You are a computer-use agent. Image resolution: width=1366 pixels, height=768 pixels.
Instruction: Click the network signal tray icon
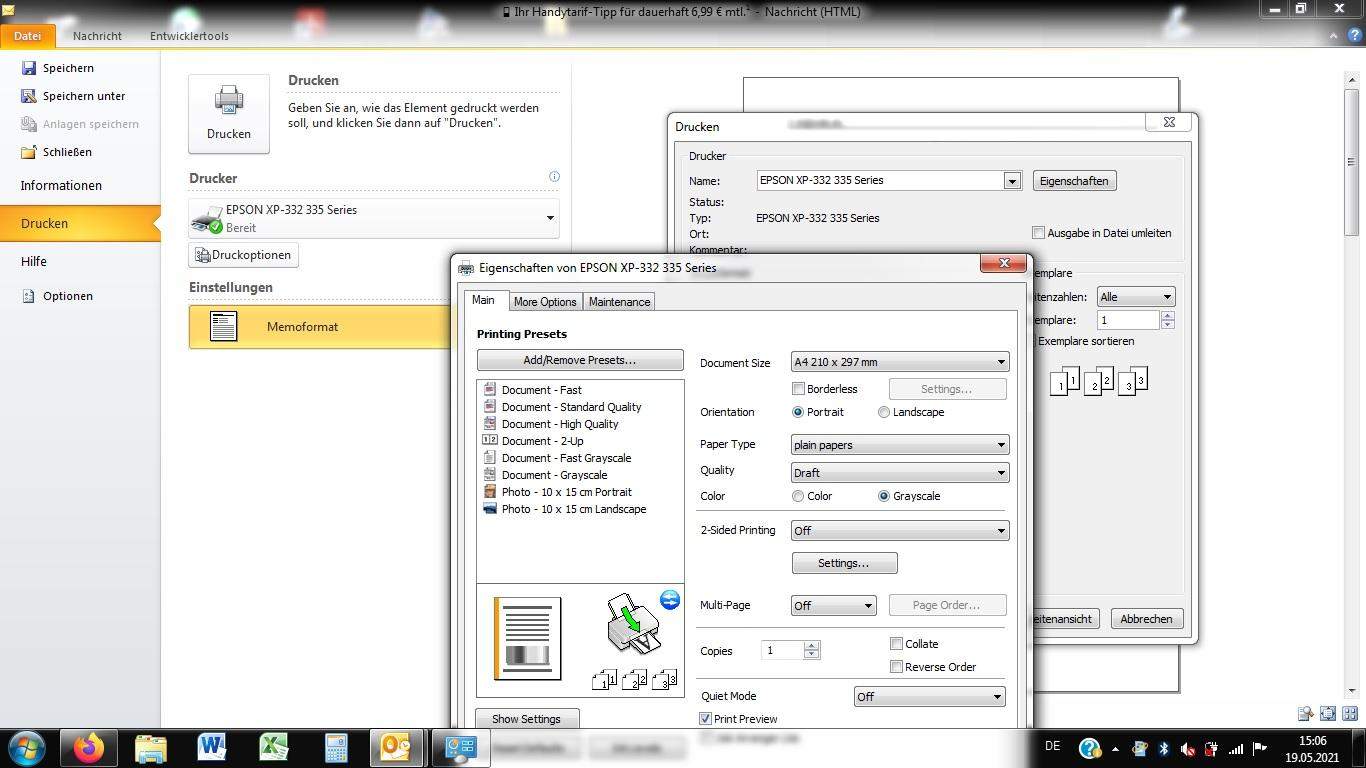click(1236, 748)
